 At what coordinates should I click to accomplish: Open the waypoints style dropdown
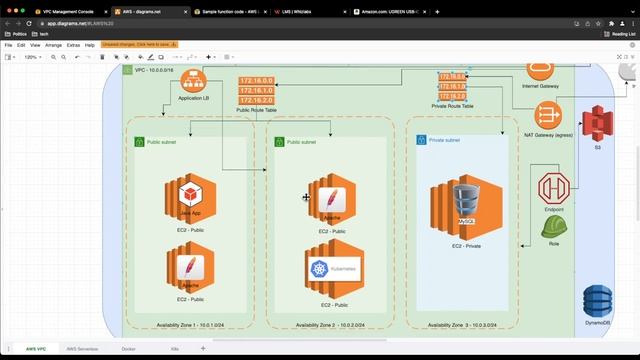(191, 57)
